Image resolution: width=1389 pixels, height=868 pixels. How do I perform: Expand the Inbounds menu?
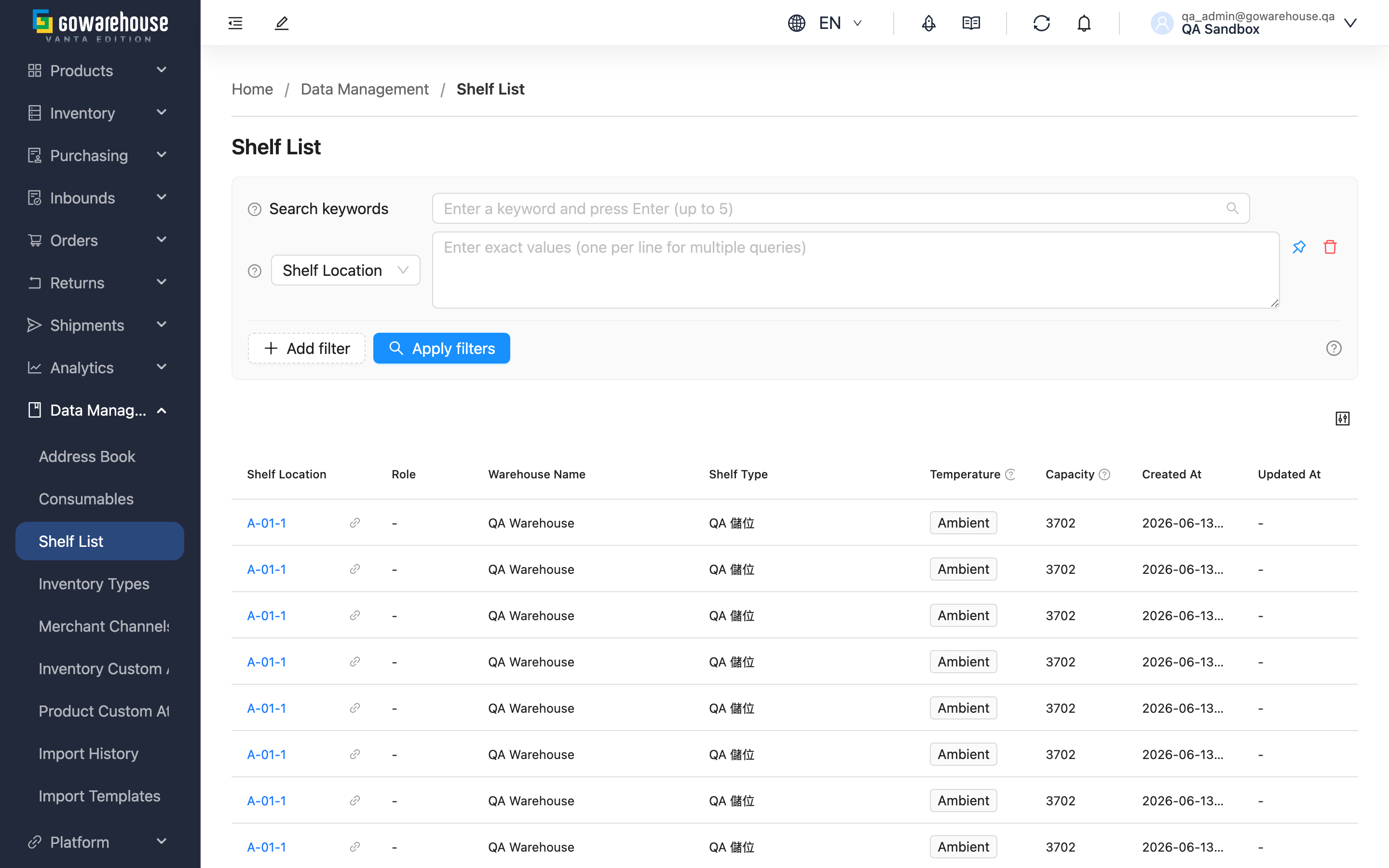tap(100, 198)
